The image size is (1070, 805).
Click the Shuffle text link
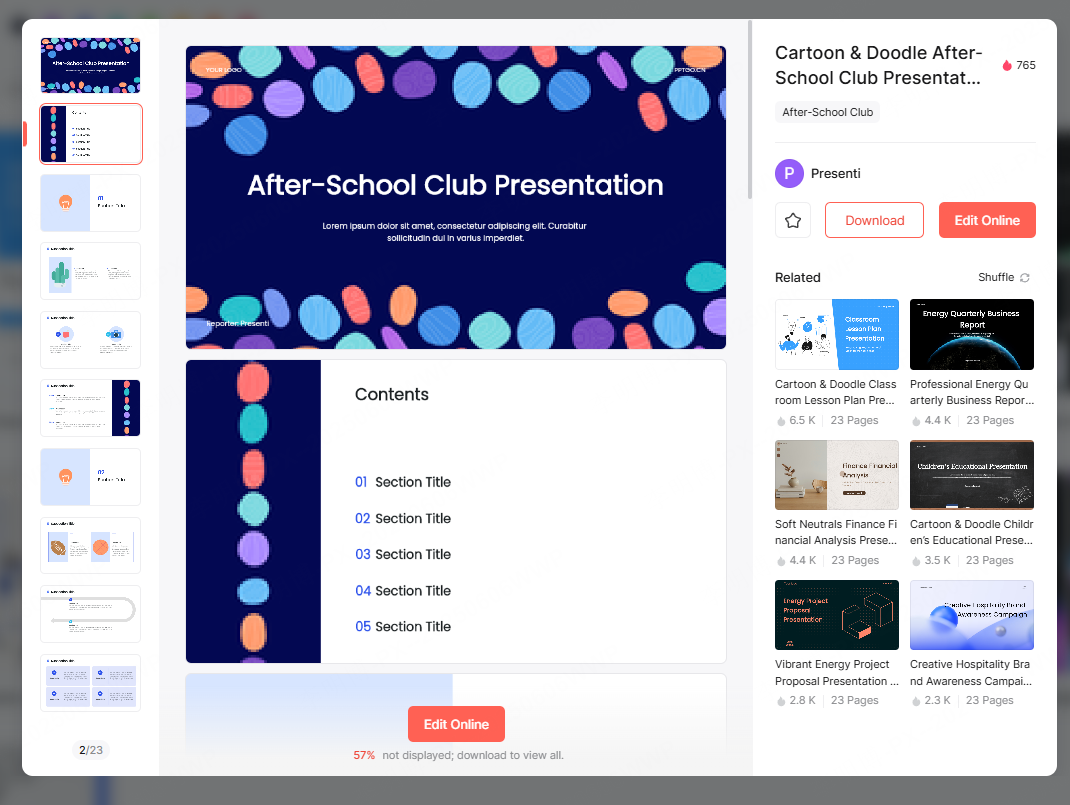994,277
